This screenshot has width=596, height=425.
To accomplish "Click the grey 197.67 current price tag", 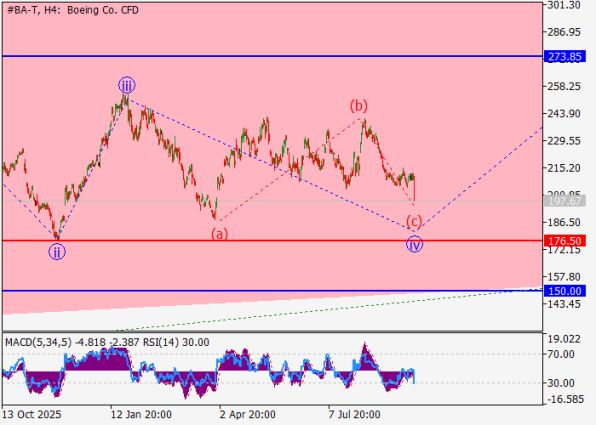I will [564, 201].
